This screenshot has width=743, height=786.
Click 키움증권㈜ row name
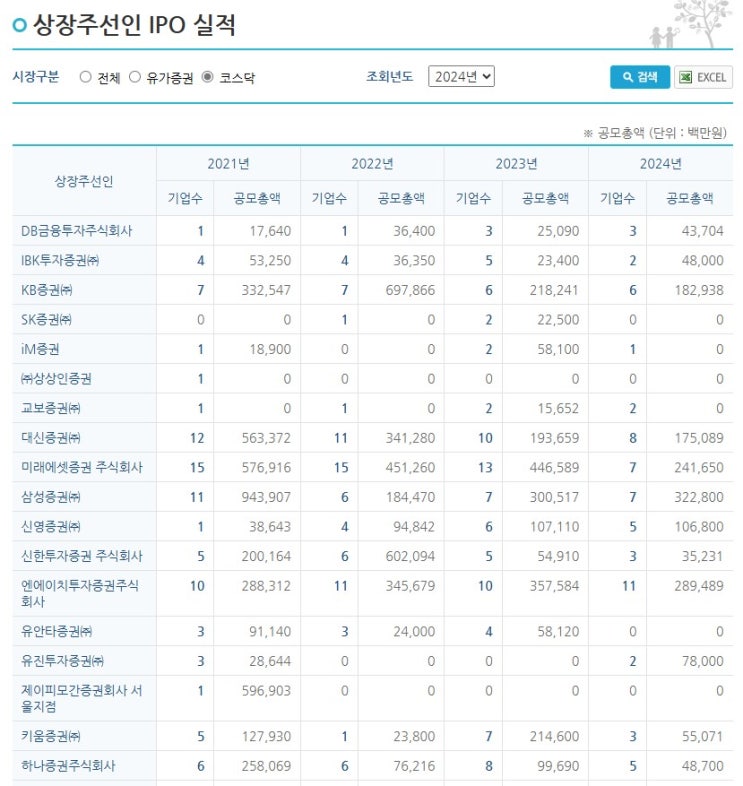pos(51,736)
